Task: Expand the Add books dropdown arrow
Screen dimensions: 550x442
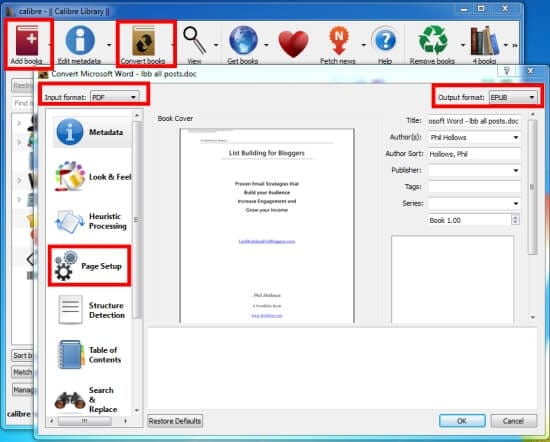Action: click(x=49, y=45)
